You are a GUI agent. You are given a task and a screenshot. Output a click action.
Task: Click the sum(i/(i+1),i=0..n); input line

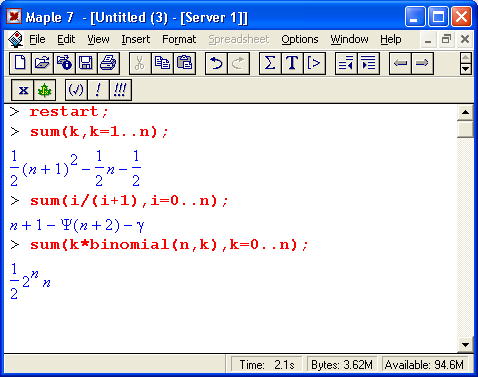point(129,201)
